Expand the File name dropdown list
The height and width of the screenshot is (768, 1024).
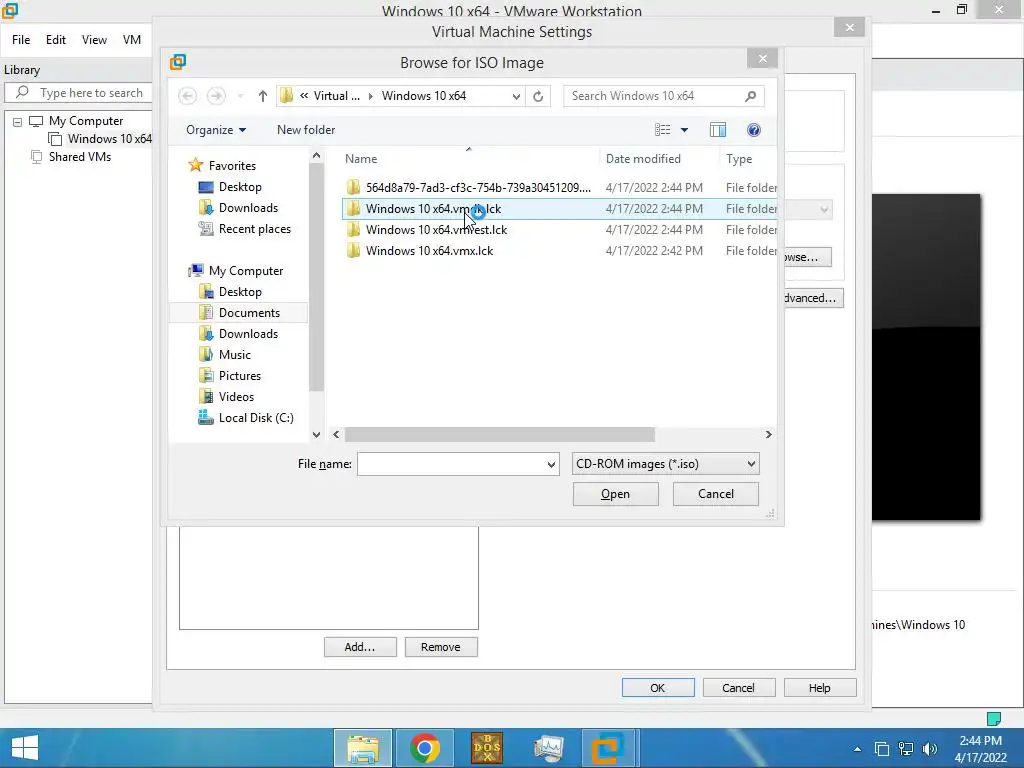[551, 464]
